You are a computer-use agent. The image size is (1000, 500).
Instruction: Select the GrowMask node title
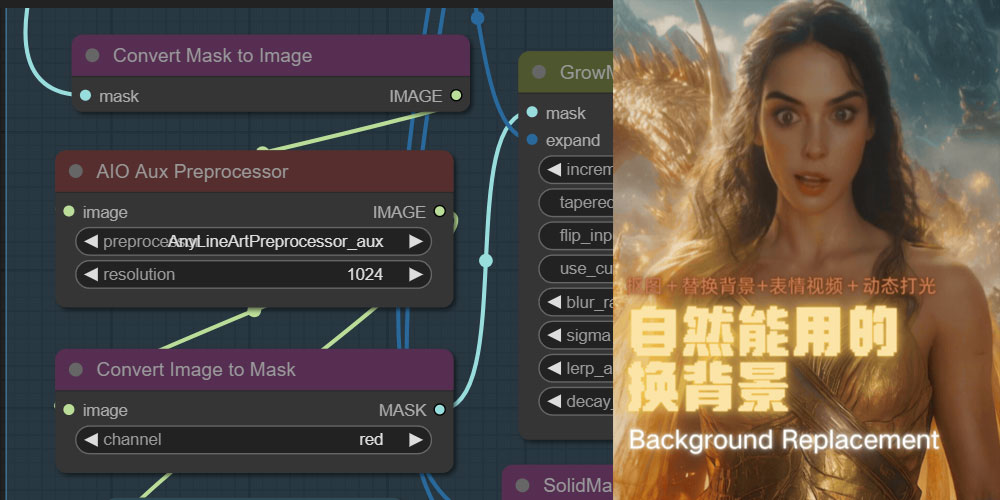pos(586,73)
